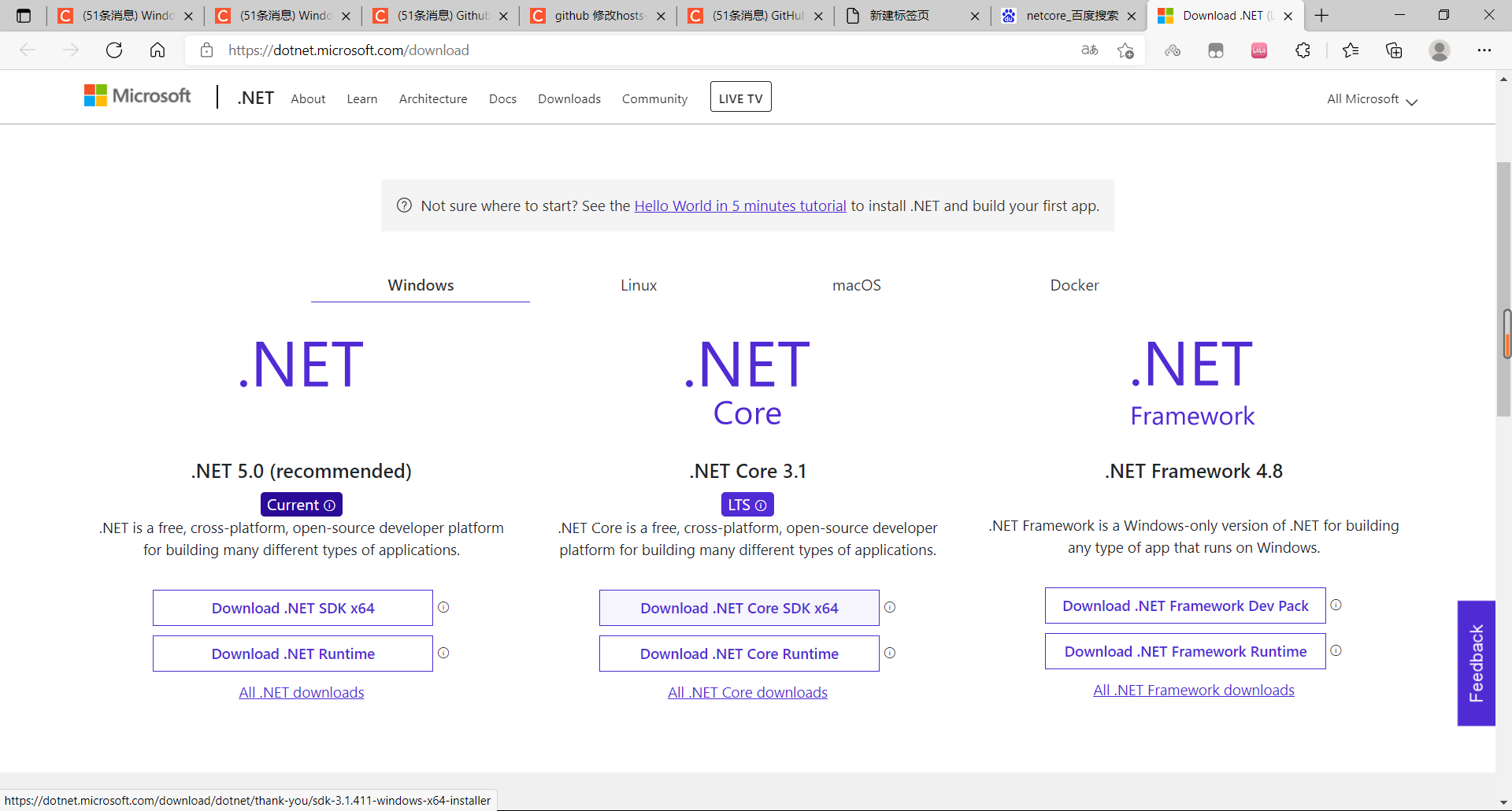Click info icon next to .NET Runtime
1512x811 pixels.
443,653
